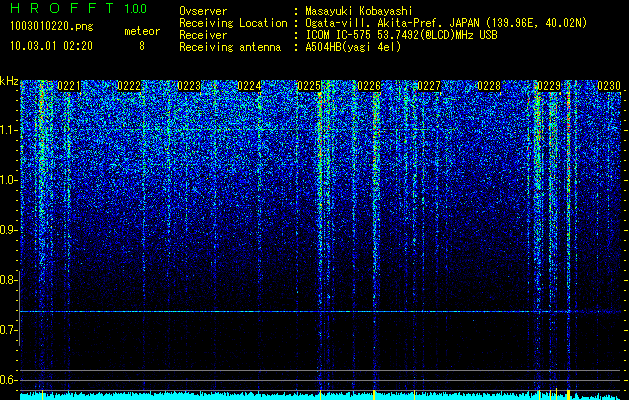Viewport: 629px width, 400px height.
Task: Click the meteor label
Action: pyautogui.click(x=142, y=31)
